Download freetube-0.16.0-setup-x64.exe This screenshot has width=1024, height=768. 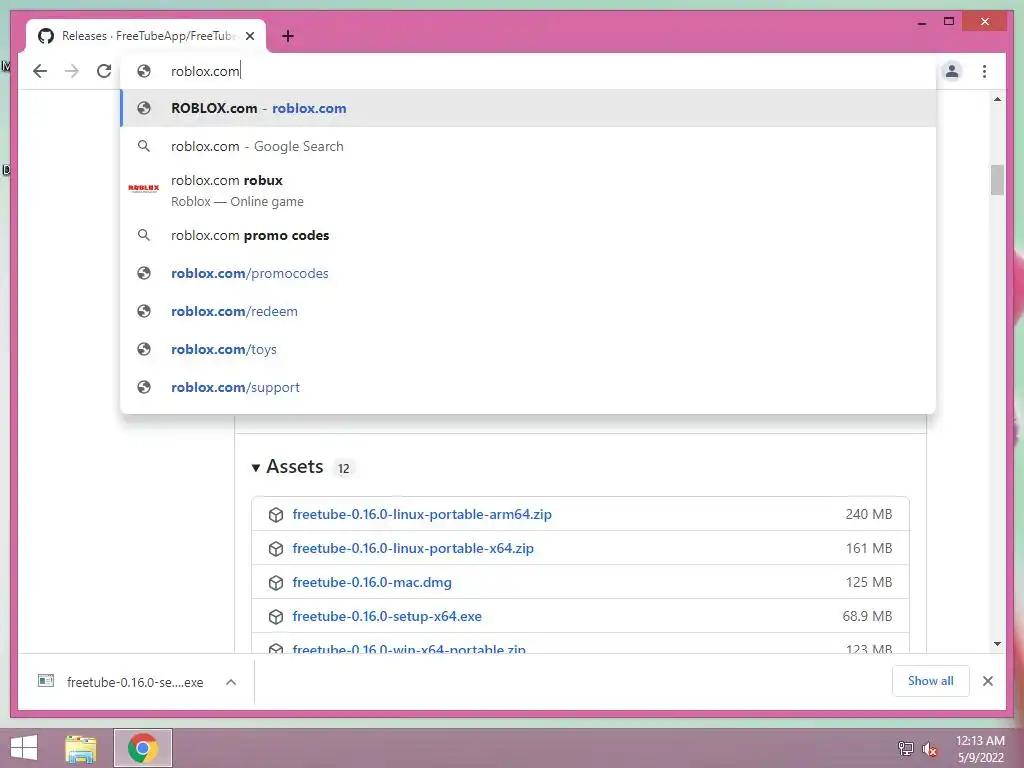point(387,616)
